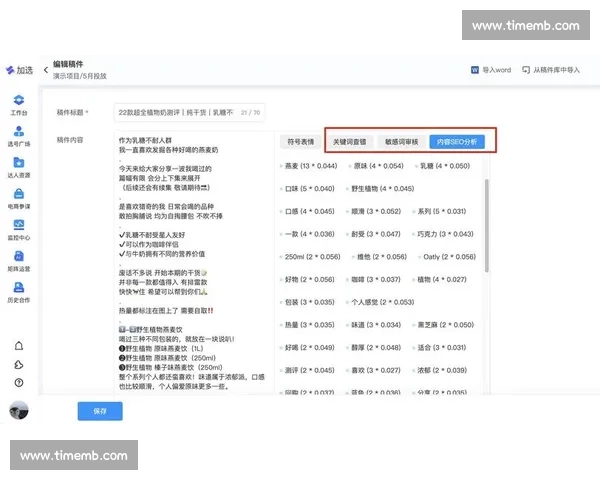Screen dimensions: 600x480
Task: Click keyword 测评 (2 * 0.045)
Action: [x=310, y=370]
